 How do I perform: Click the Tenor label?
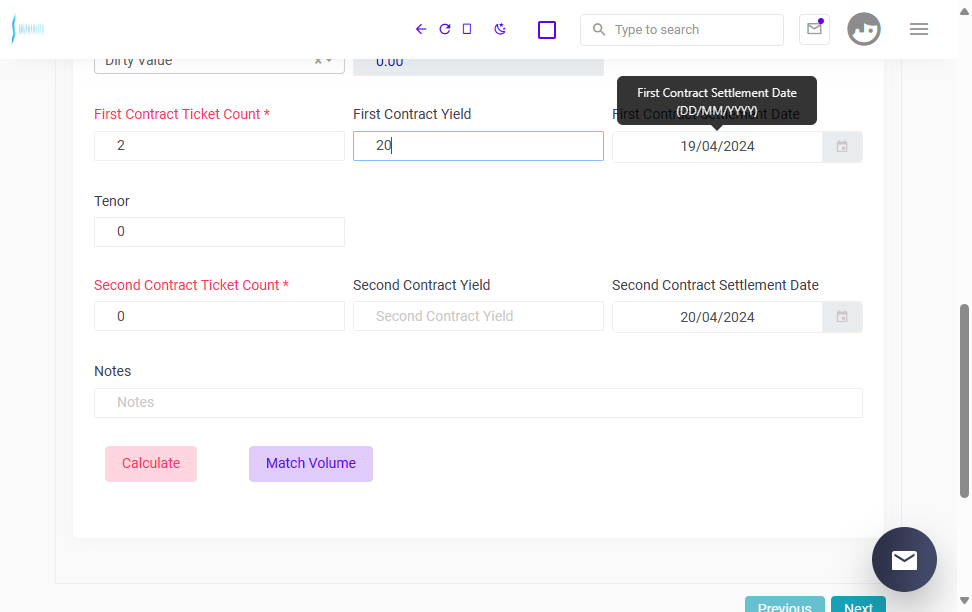point(112,201)
